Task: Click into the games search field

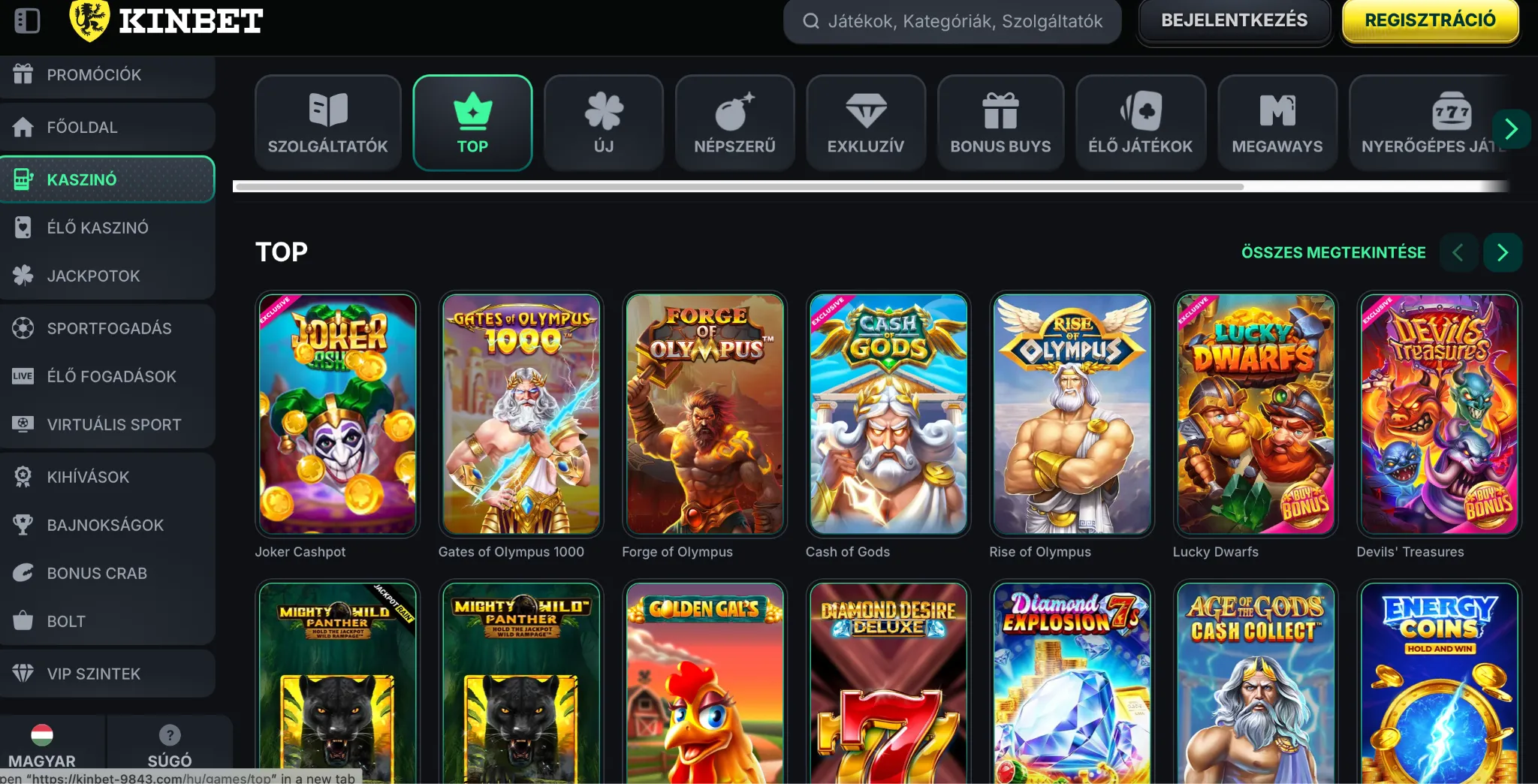Action: click(952, 21)
